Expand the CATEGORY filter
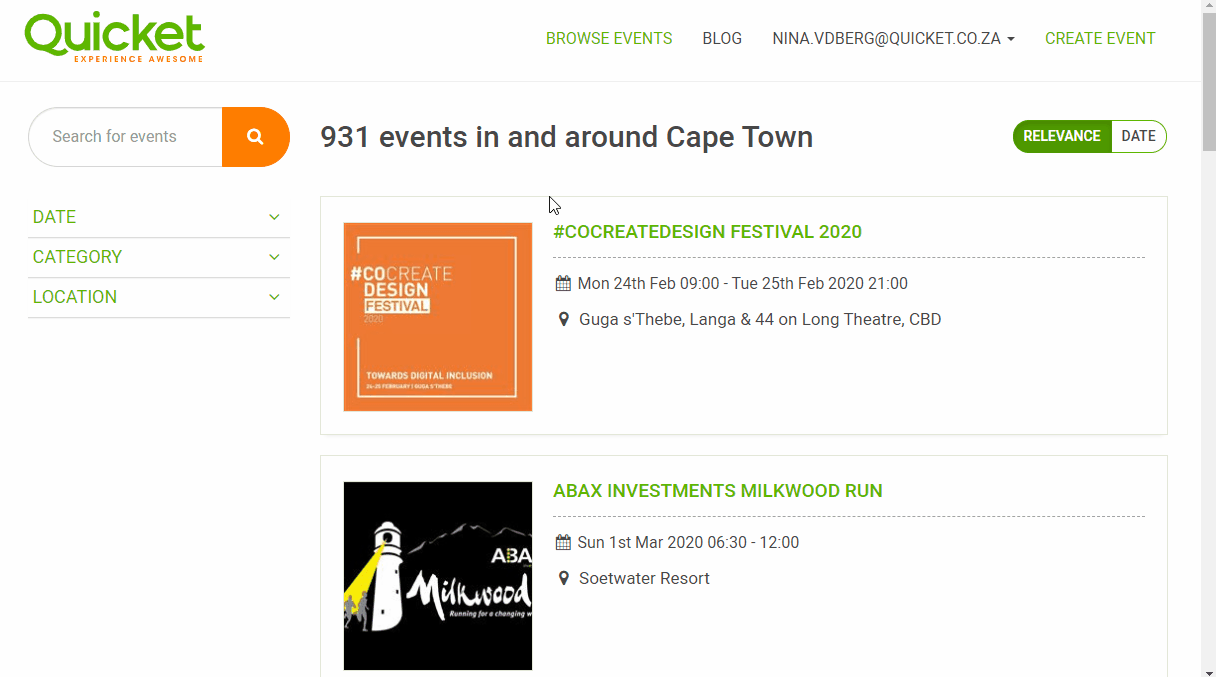This screenshot has width=1216, height=677. (x=159, y=257)
